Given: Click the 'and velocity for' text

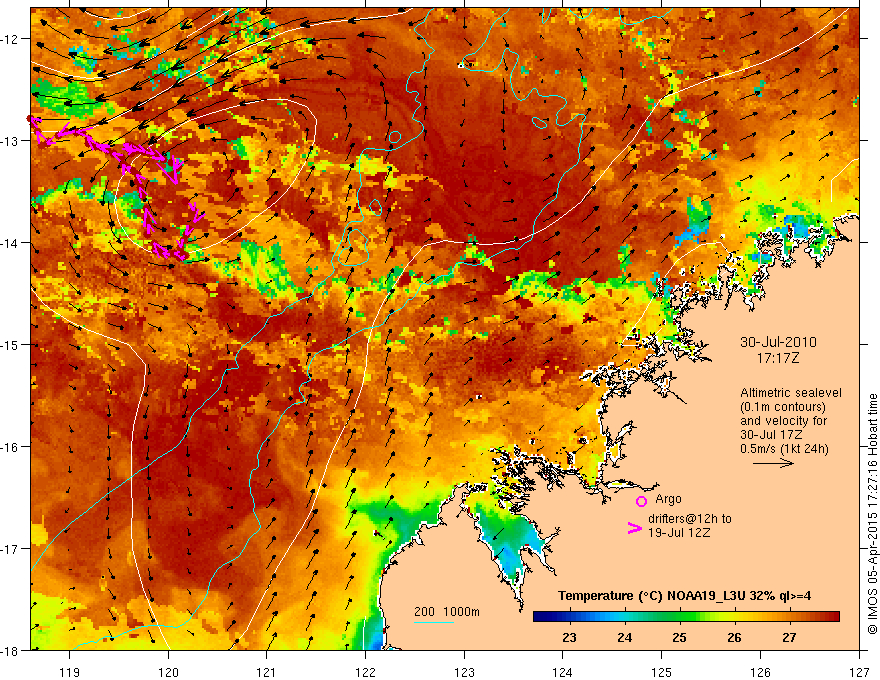Looking at the screenshot, I should pyautogui.click(x=783, y=420).
